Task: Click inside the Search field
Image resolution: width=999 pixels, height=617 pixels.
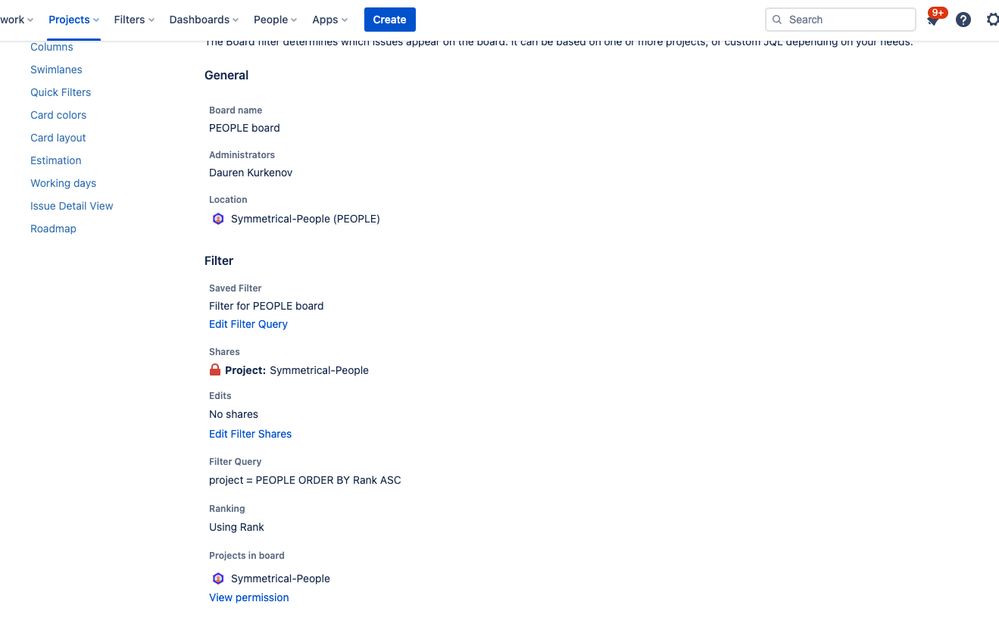Action: (840, 20)
